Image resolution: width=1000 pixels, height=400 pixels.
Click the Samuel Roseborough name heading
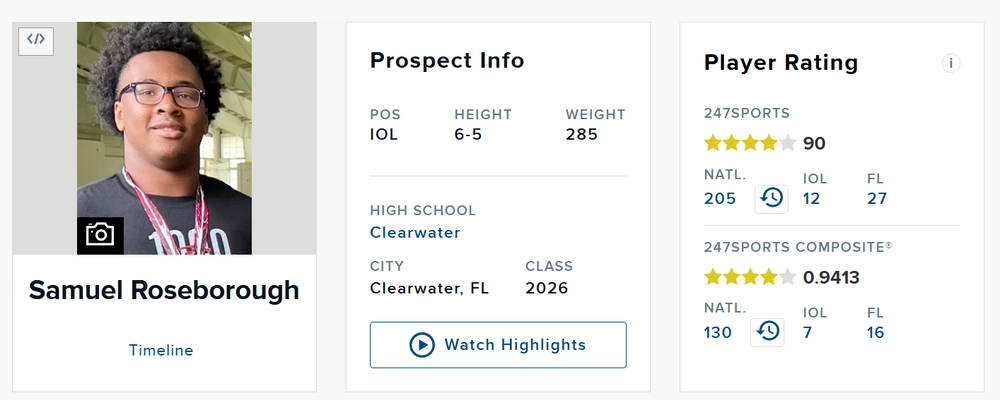click(164, 290)
